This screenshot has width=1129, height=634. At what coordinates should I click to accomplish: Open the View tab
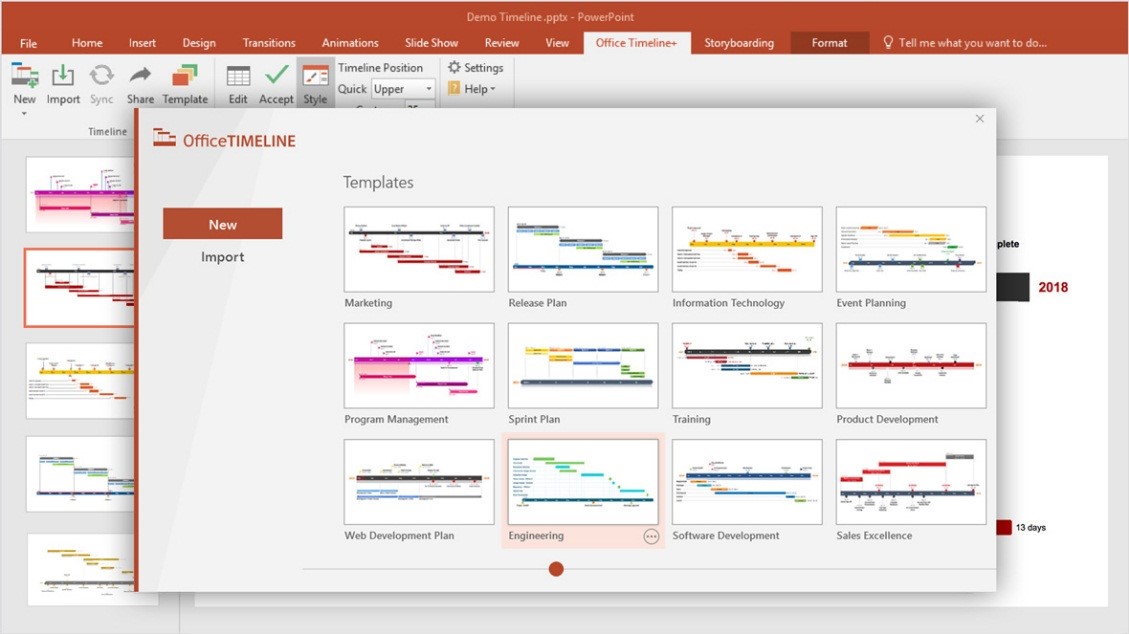[x=557, y=43]
